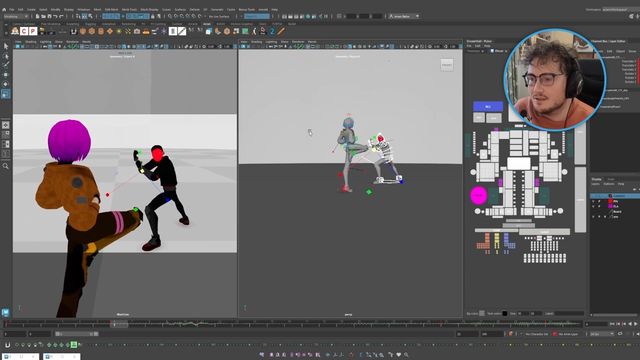The width and height of the screenshot is (640, 360).
Task: Open the user account dropdown in status line
Action: coord(404,16)
